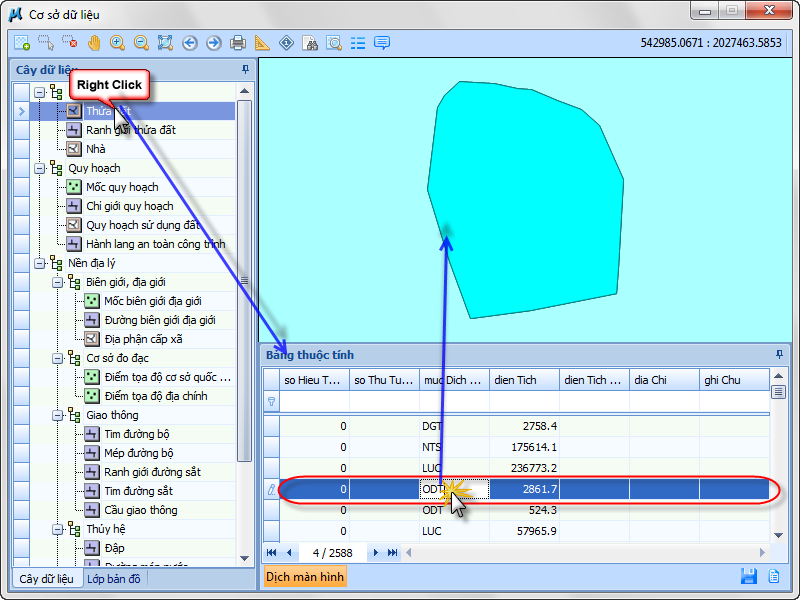Open the Cây dữ liệu tab
The height and width of the screenshot is (600, 800).
[47, 579]
